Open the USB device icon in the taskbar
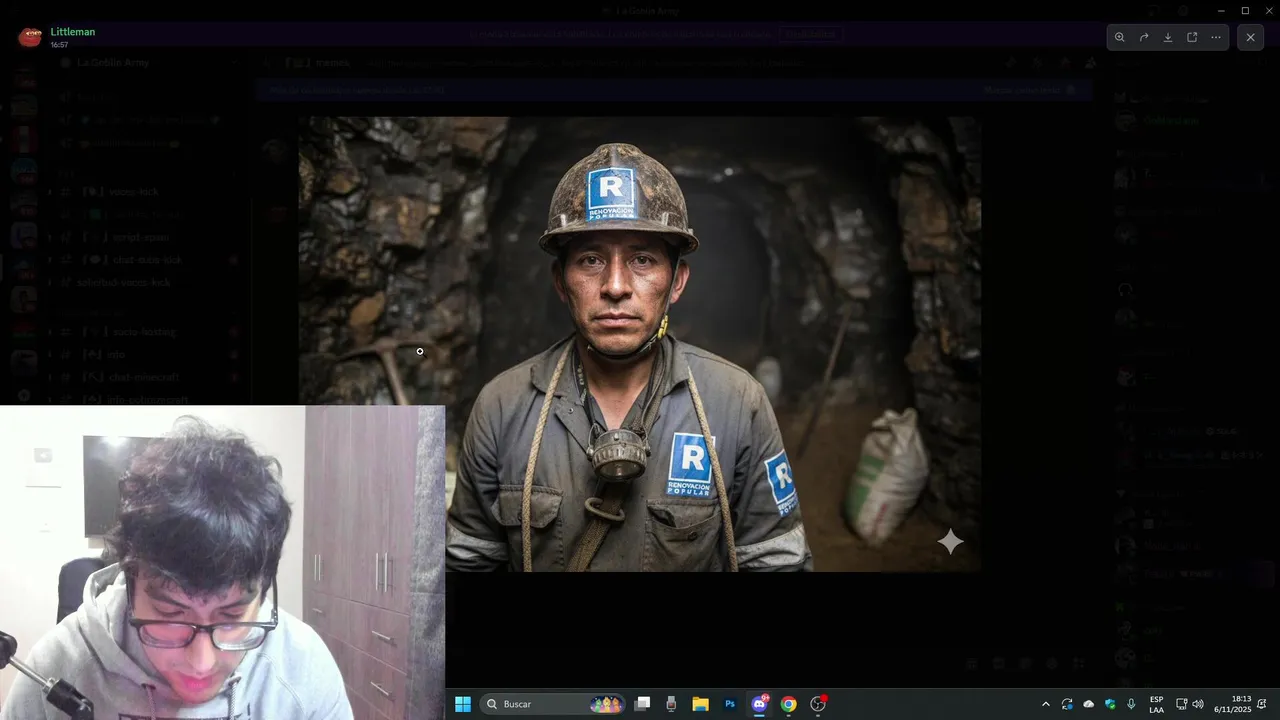1280x720 pixels. point(671,704)
